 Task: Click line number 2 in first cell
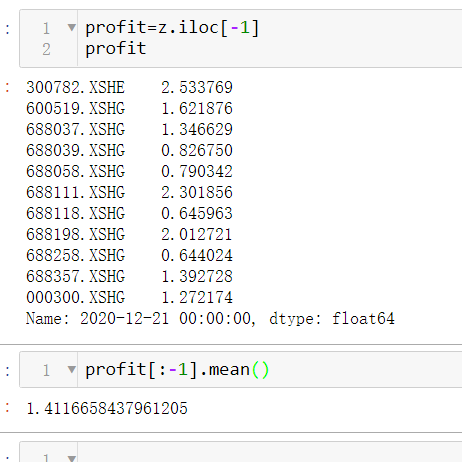(46, 49)
